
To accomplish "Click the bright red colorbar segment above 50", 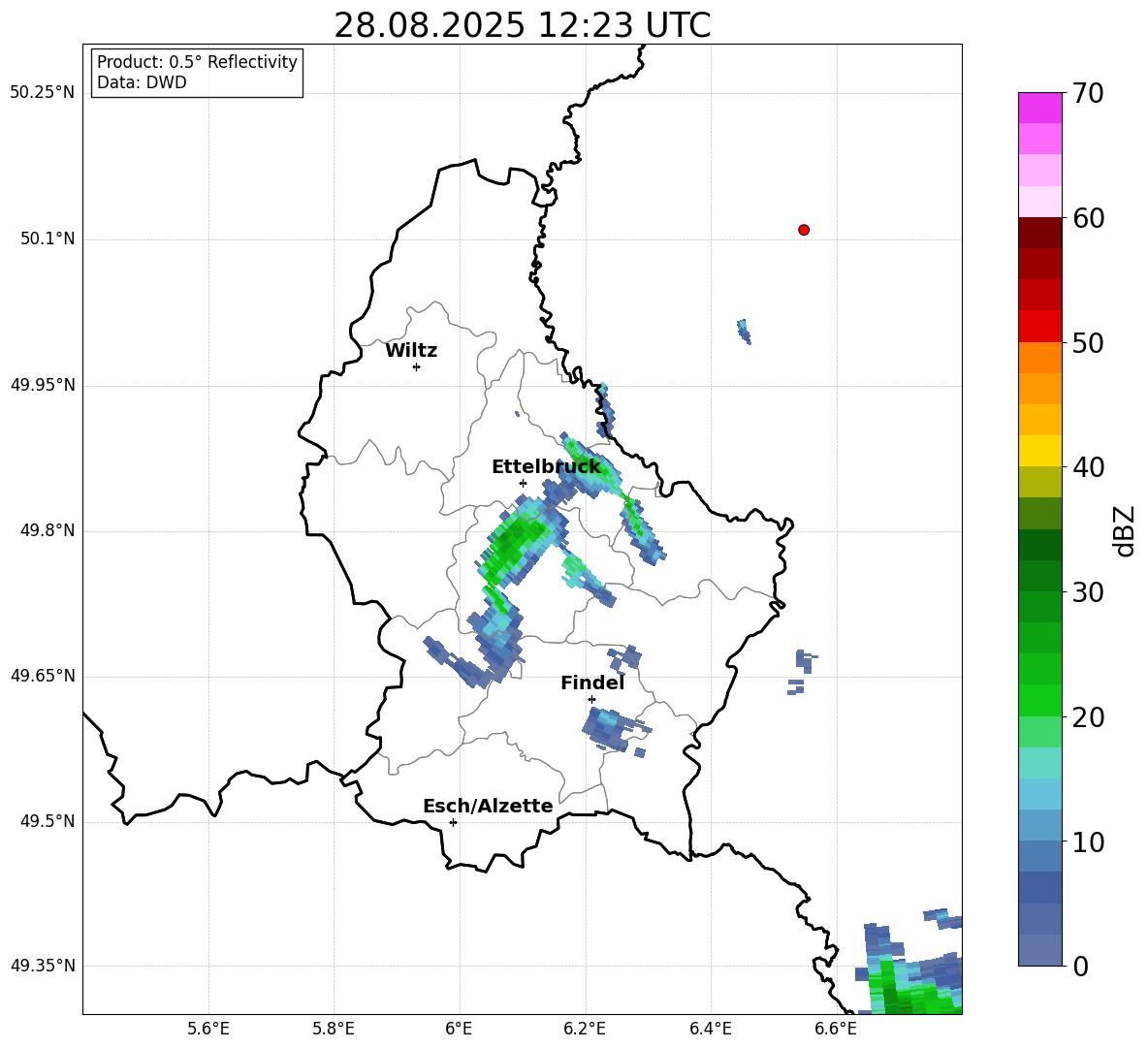I will 1039,326.
